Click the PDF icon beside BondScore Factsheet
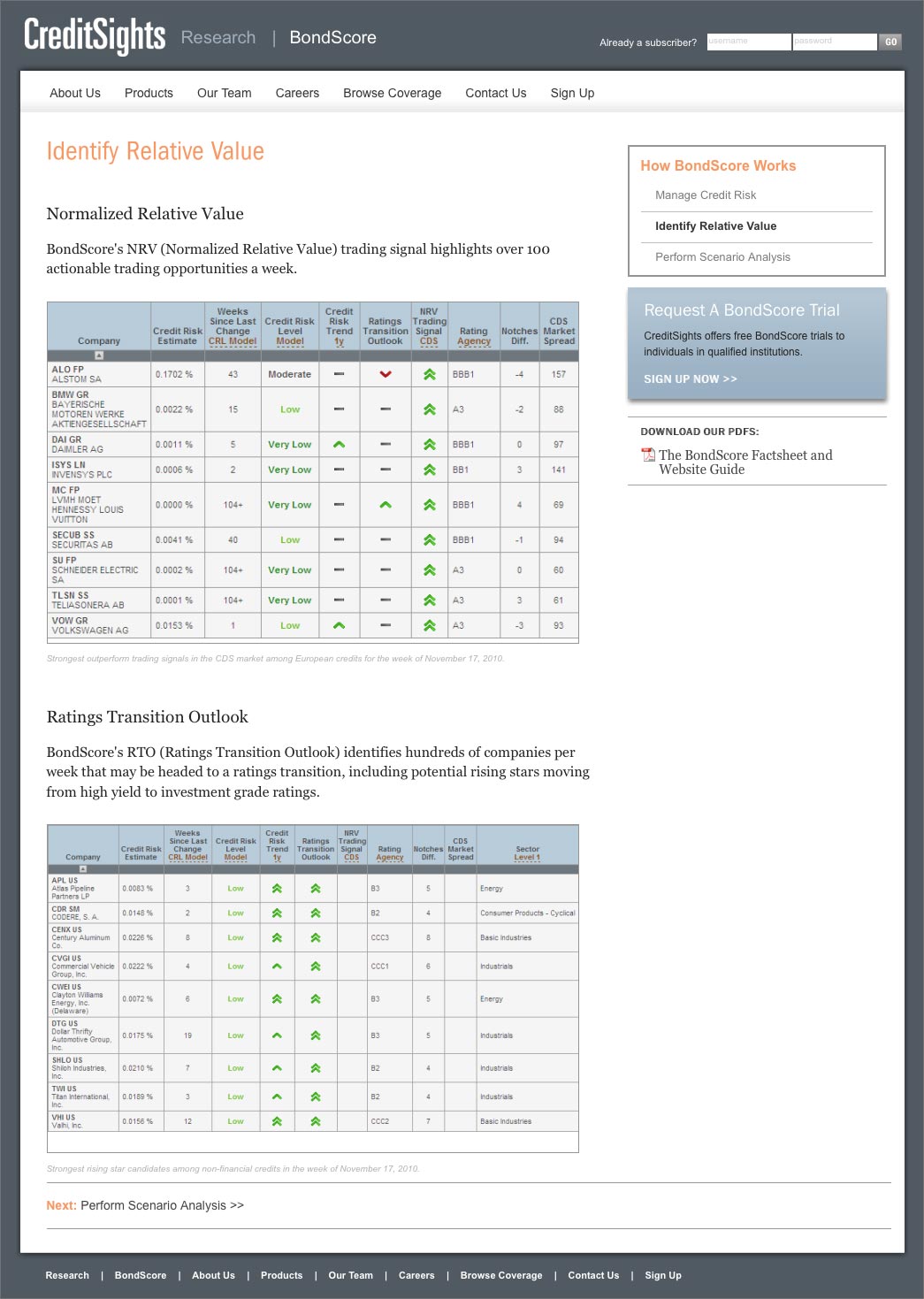Screen dimensions: 924x1299 648,455
